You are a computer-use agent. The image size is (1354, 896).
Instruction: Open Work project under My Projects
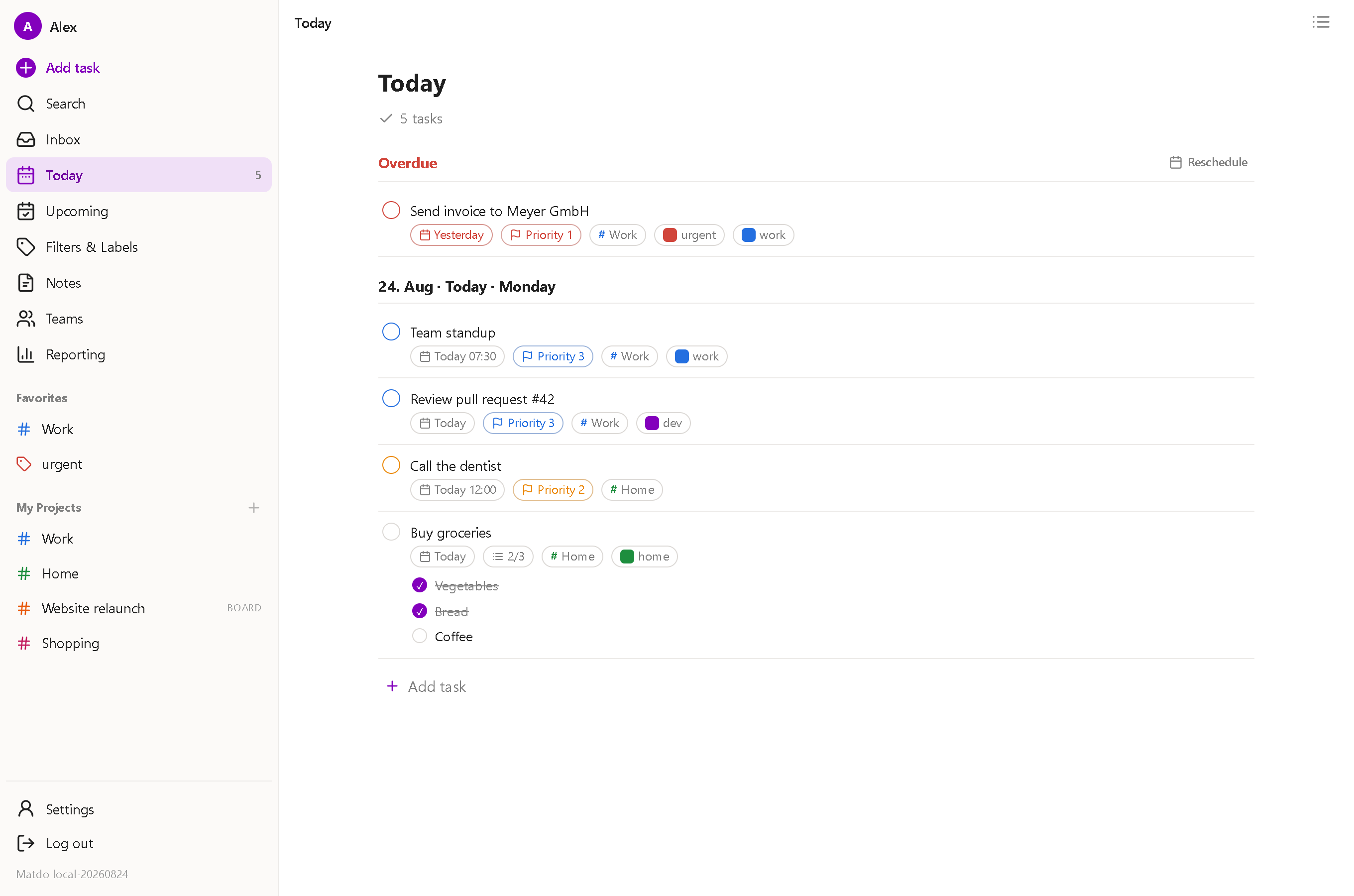click(x=138, y=538)
